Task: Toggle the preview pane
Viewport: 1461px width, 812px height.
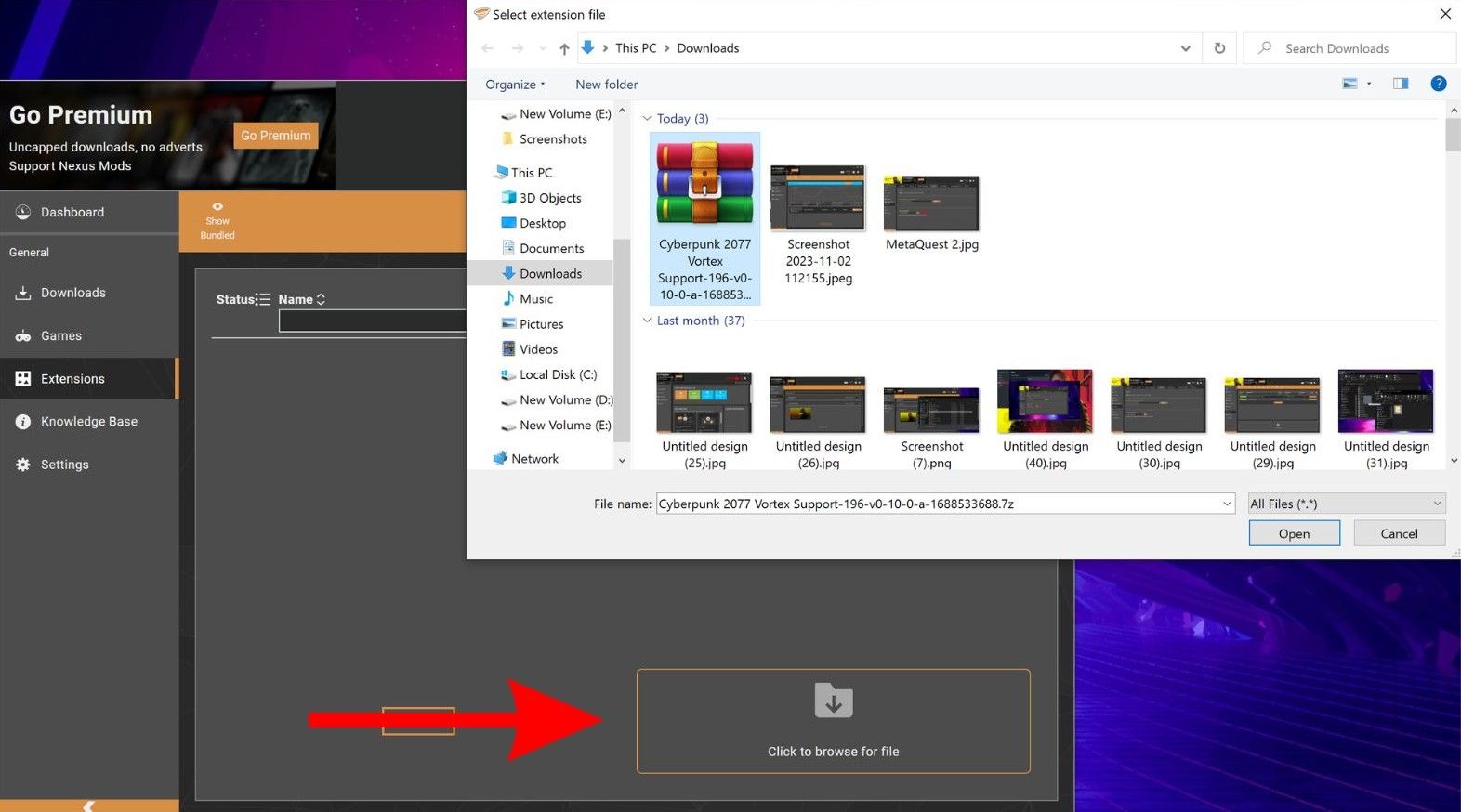Action: pos(1401,84)
